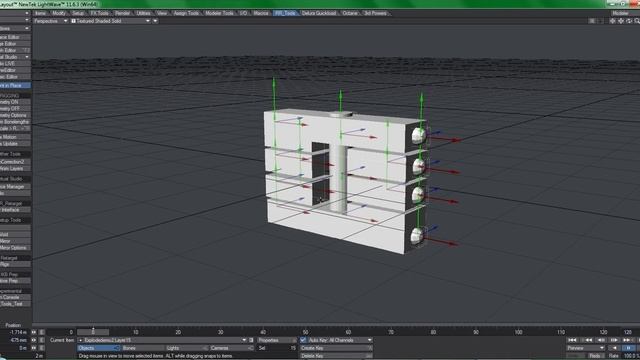Open the Utilities tab
This screenshot has height=360, width=640.
tap(143, 13)
